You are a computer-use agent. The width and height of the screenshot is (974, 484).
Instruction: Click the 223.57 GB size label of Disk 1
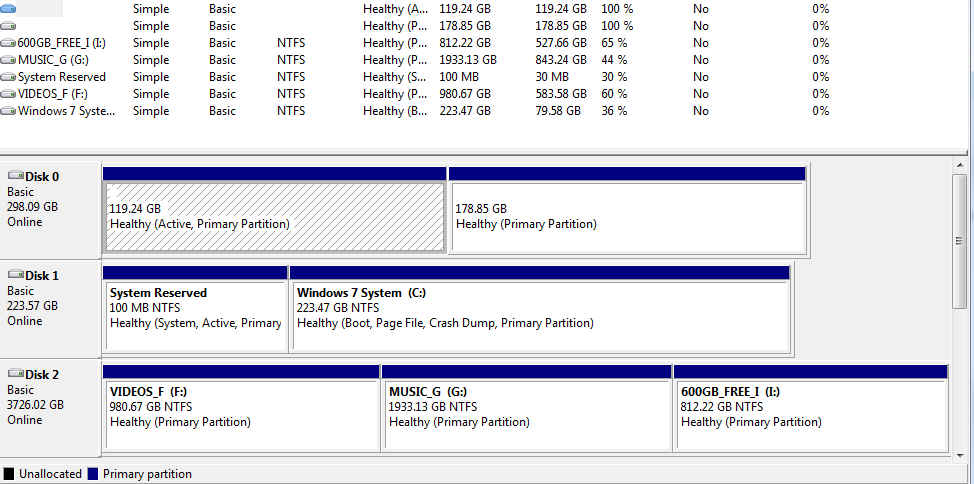[x=32, y=306]
